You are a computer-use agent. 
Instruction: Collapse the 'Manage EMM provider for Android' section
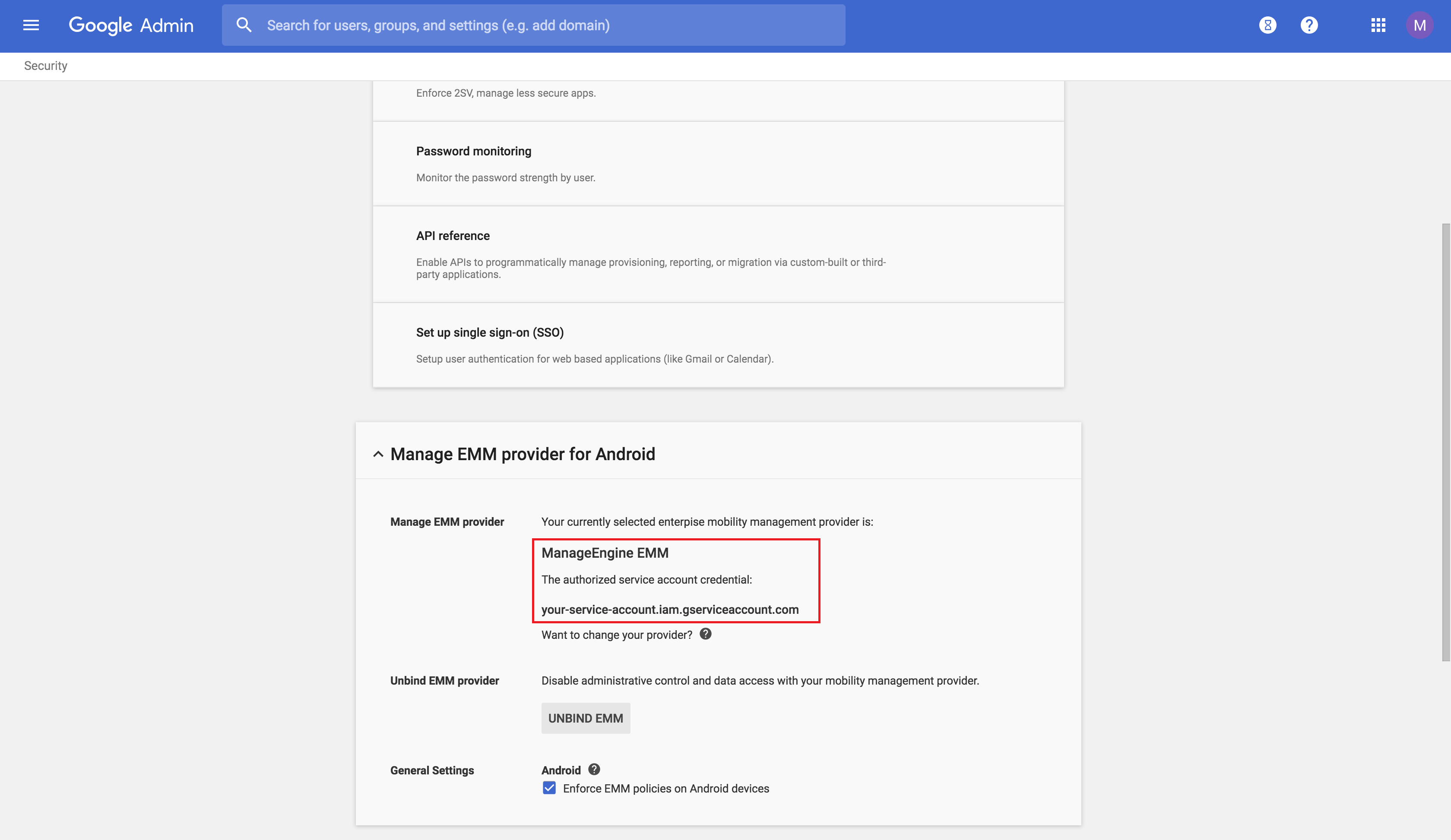pos(522,454)
